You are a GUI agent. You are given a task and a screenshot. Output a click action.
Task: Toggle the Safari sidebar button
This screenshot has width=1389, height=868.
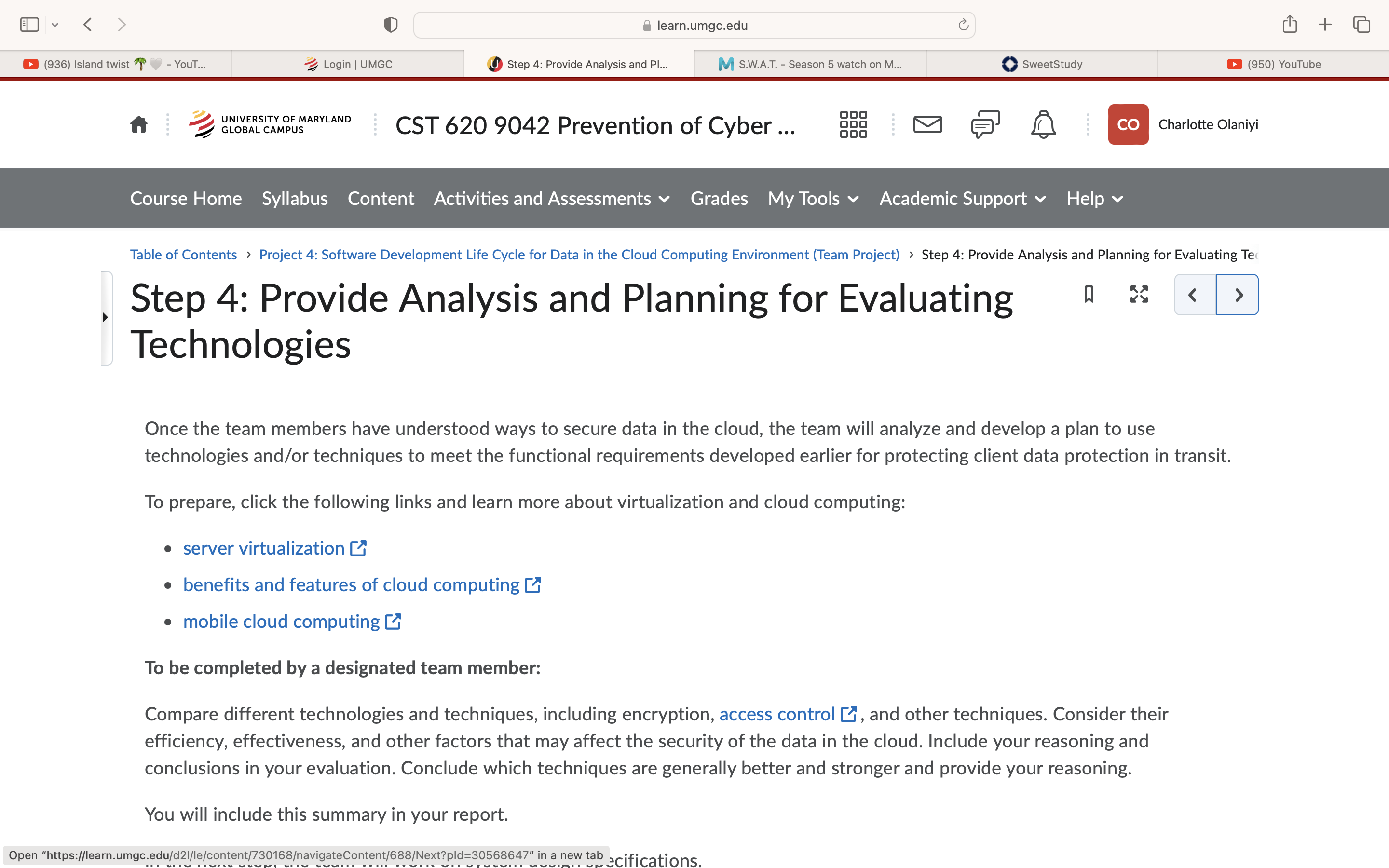[29, 25]
